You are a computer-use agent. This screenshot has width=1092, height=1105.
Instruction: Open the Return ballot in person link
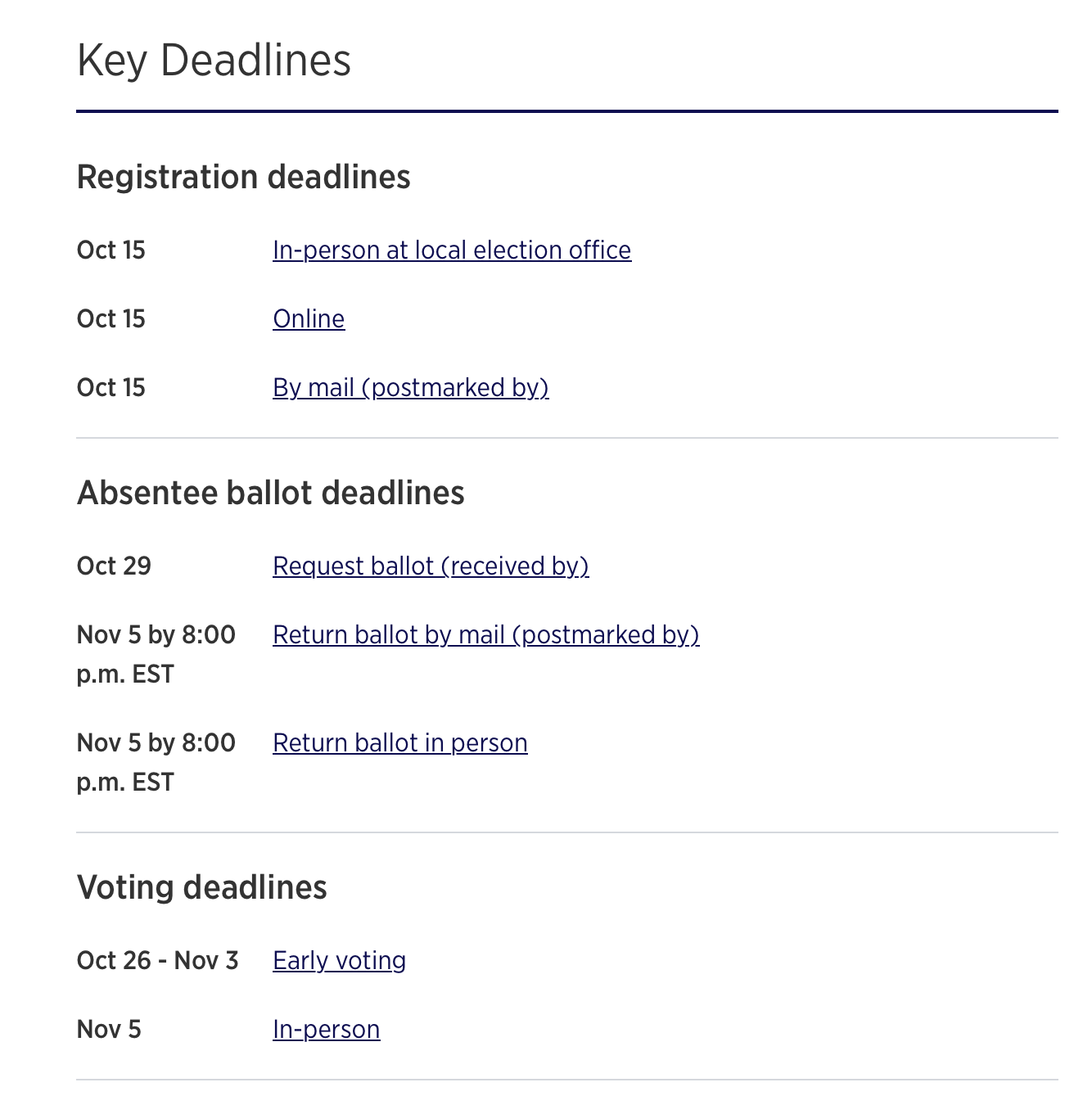point(399,743)
